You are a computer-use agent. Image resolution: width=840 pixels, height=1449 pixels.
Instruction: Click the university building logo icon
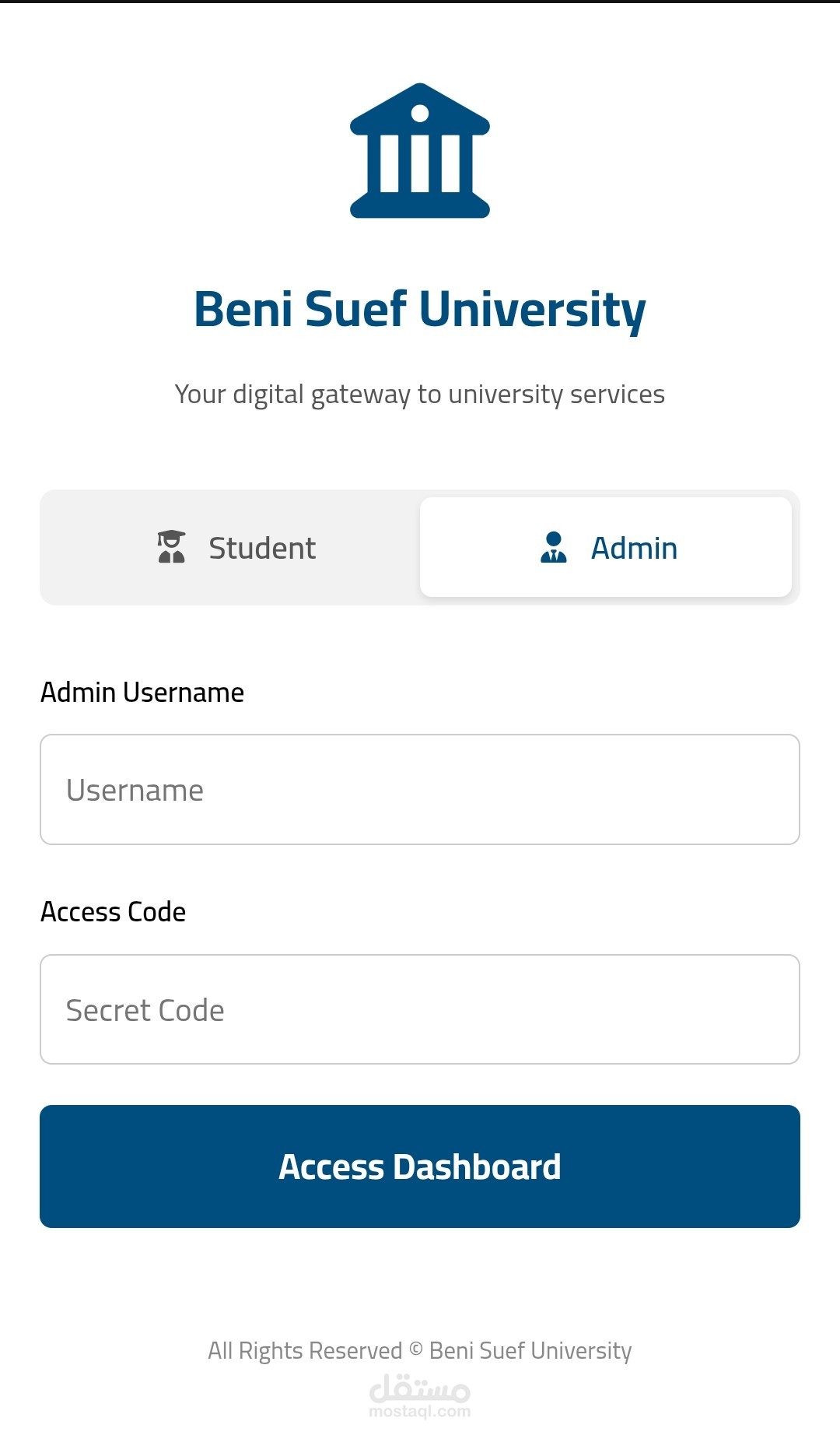(420, 150)
